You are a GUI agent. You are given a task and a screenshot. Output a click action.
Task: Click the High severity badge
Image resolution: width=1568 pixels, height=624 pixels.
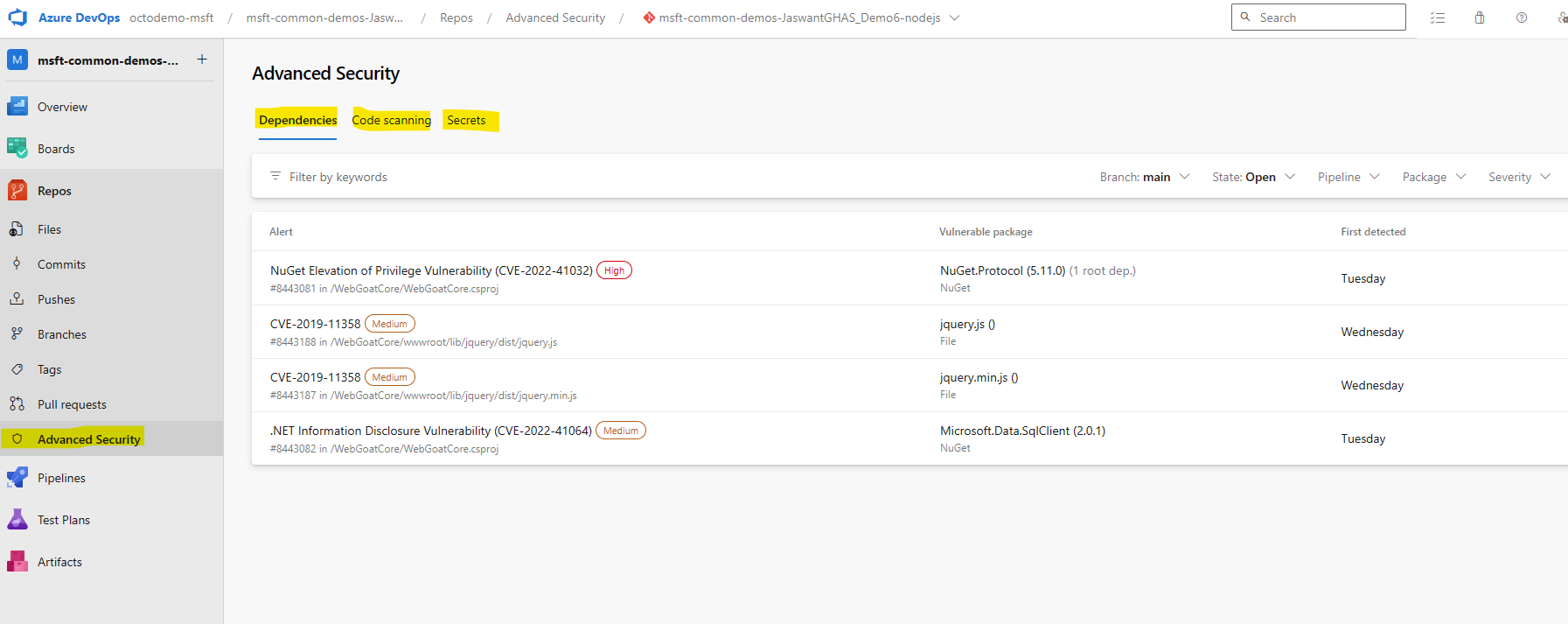pyautogui.click(x=614, y=270)
